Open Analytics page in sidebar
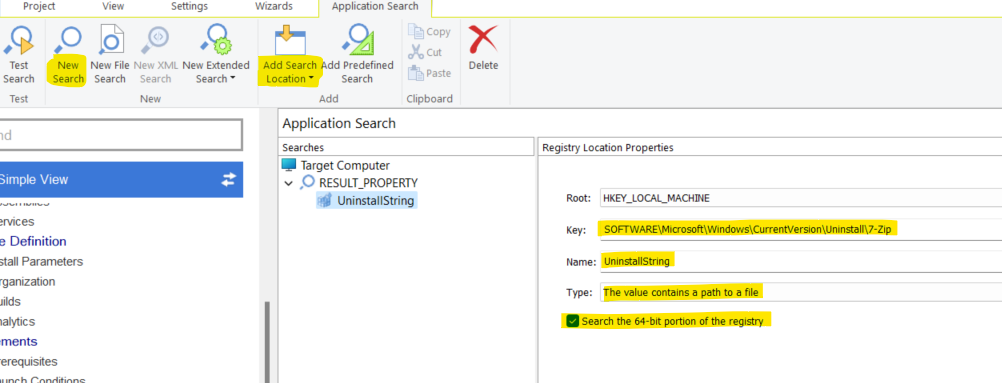The image size is (1002, 383). click(17, 322)
